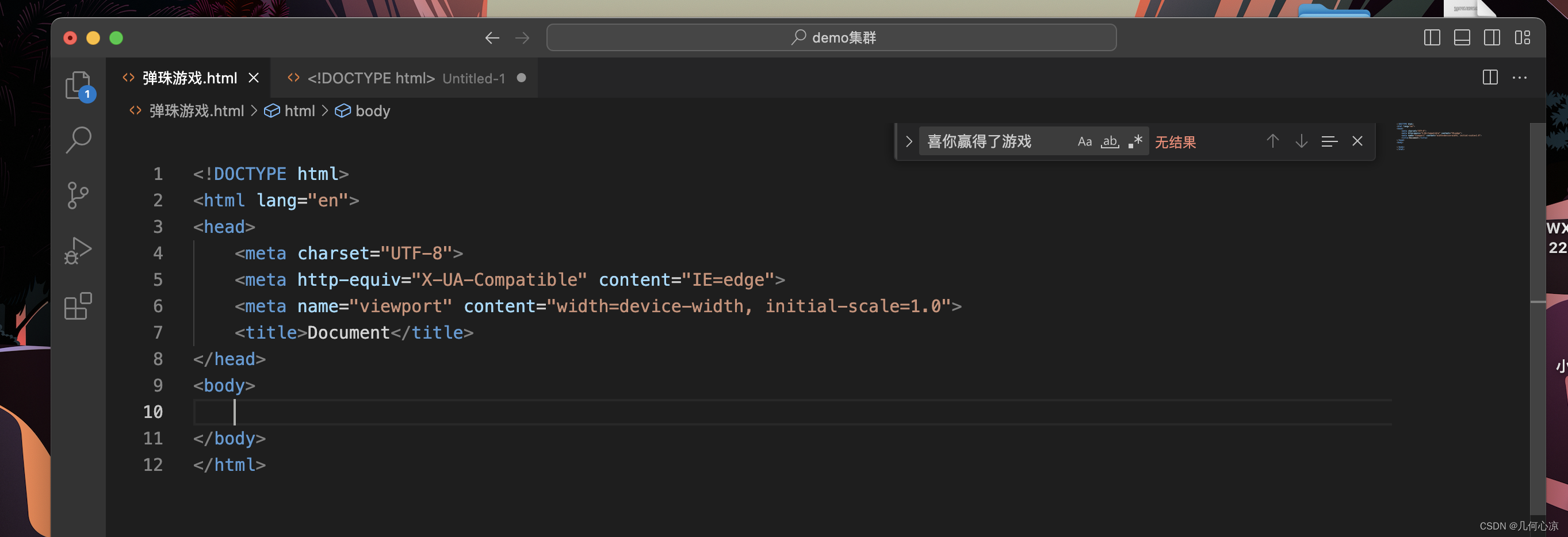Viewport: 1568px width, 537px height.
Task: Toggle Match Whole Word in find widget
Action: coord(1109,141)
